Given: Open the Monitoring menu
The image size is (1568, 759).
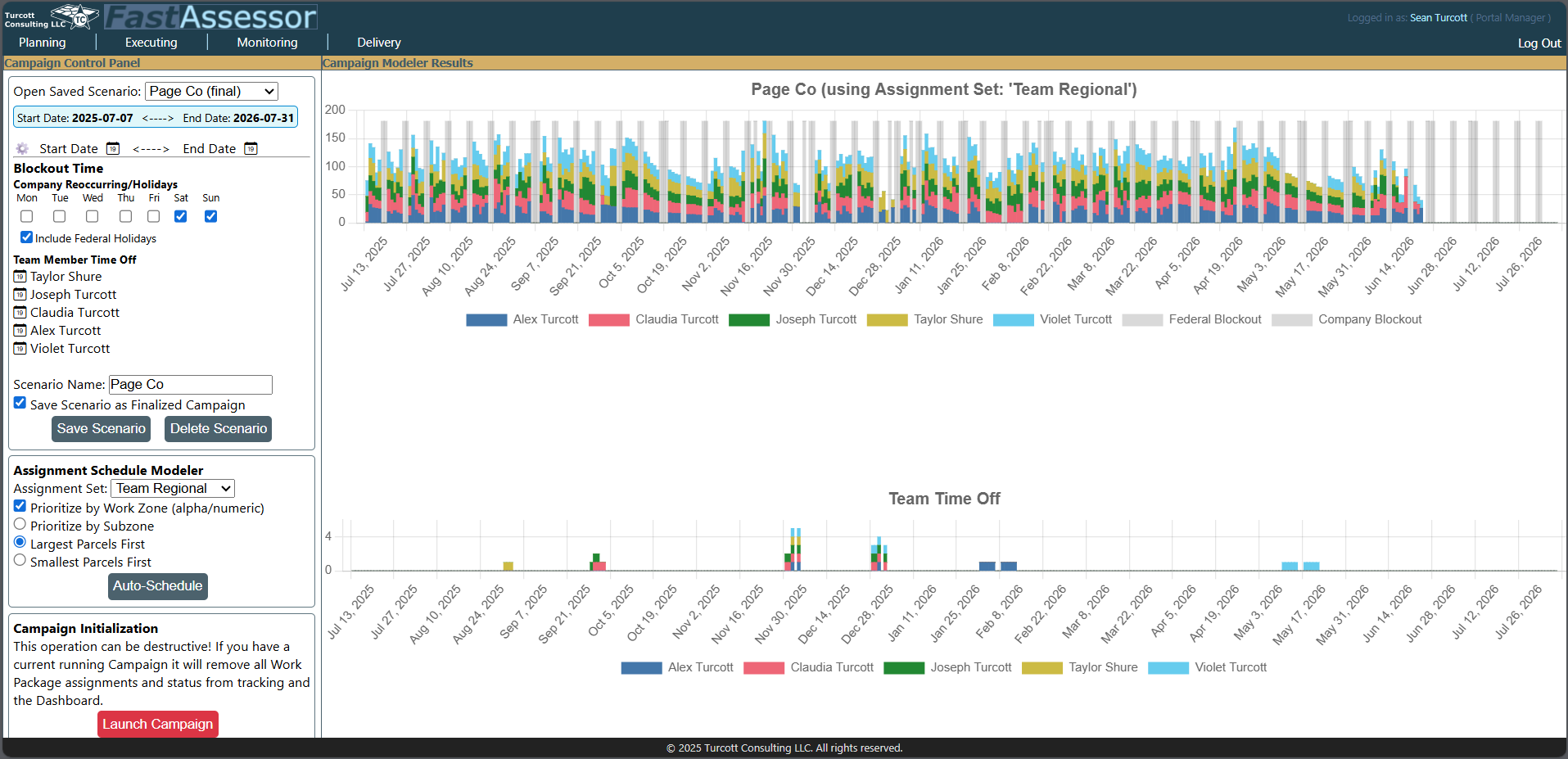Looking at the screenshot, I should 267,43.
